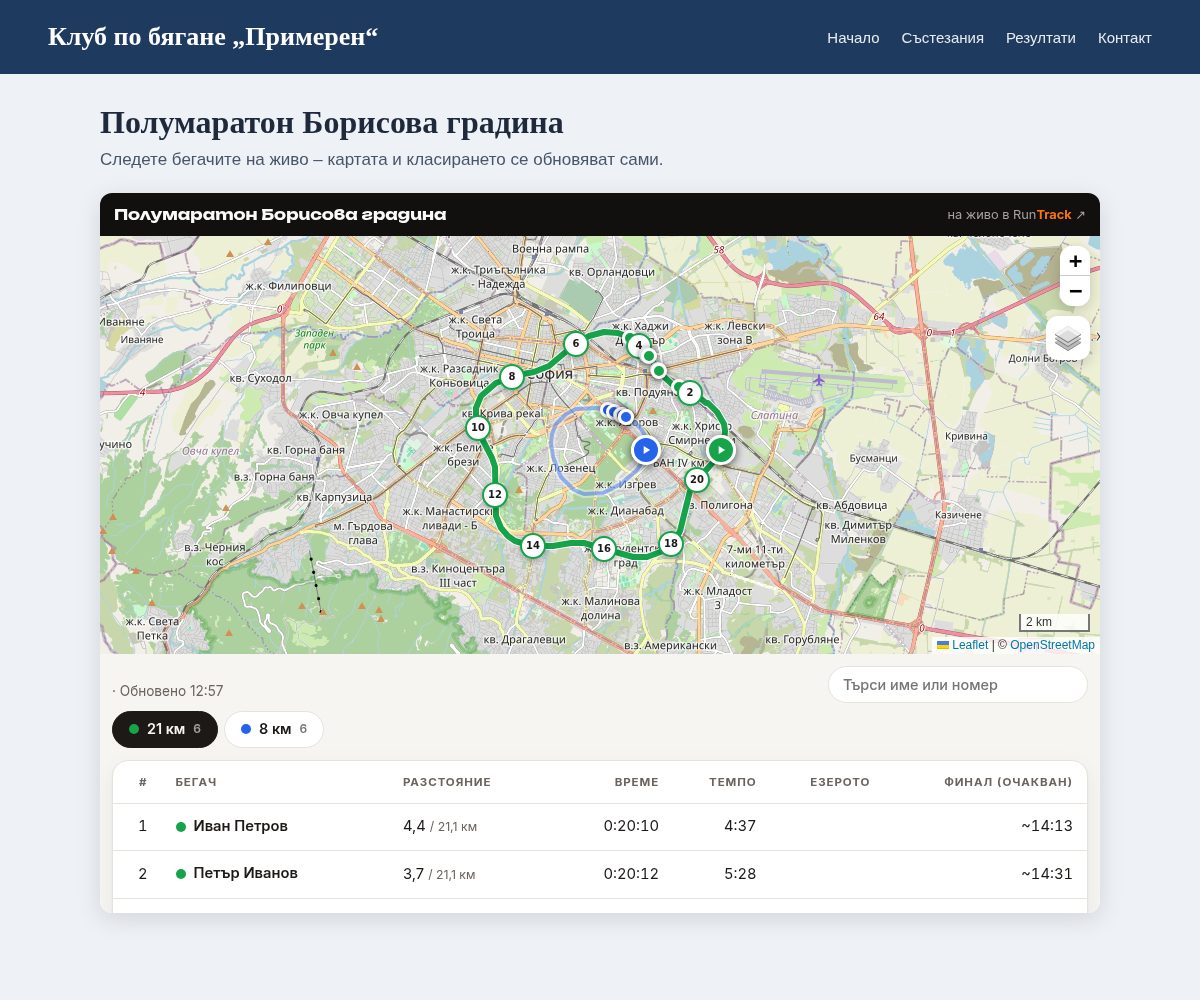Click the 'Обновено 12:57' update status

[x=168, y=691]
